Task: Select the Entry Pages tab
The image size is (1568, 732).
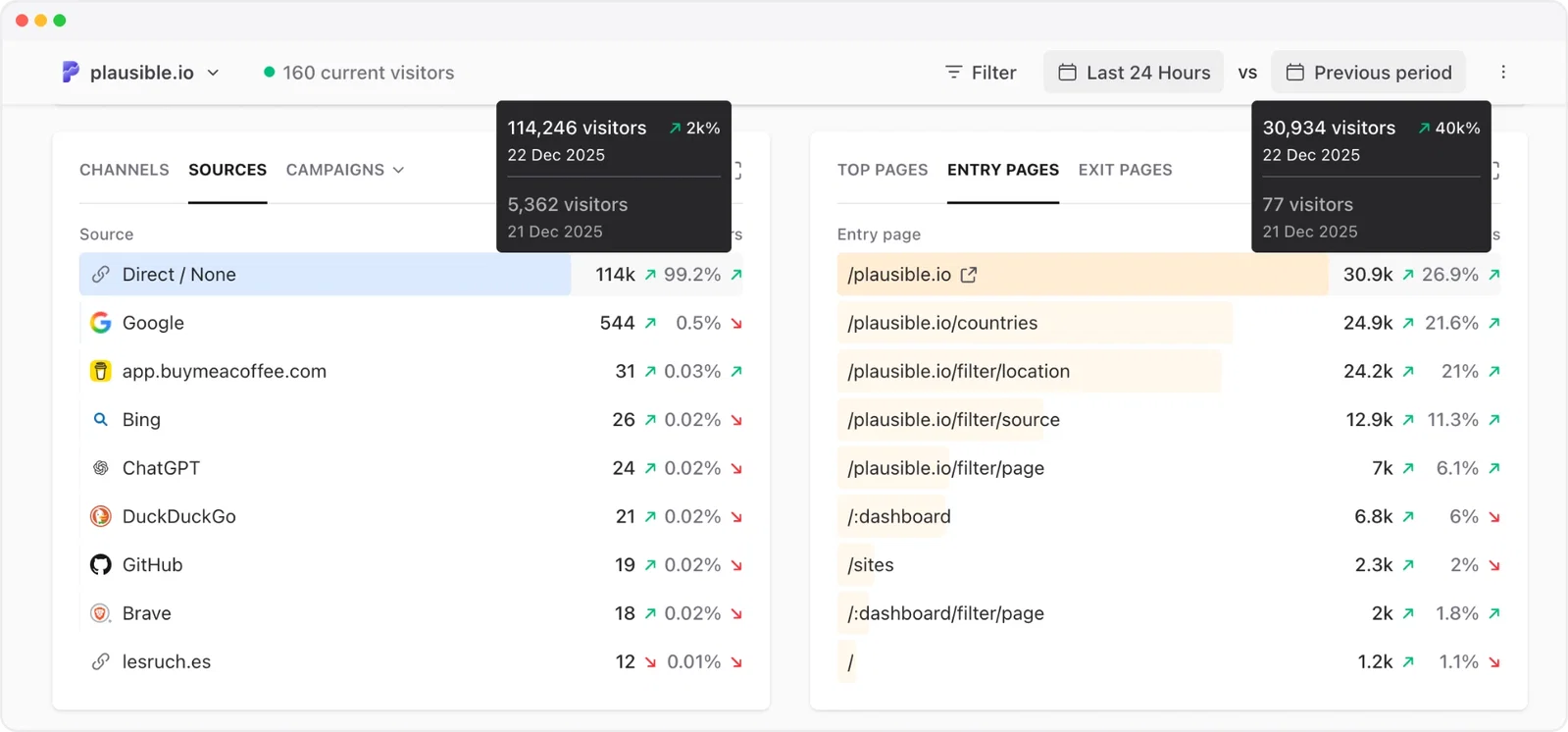Action: tap(1003, 170)
